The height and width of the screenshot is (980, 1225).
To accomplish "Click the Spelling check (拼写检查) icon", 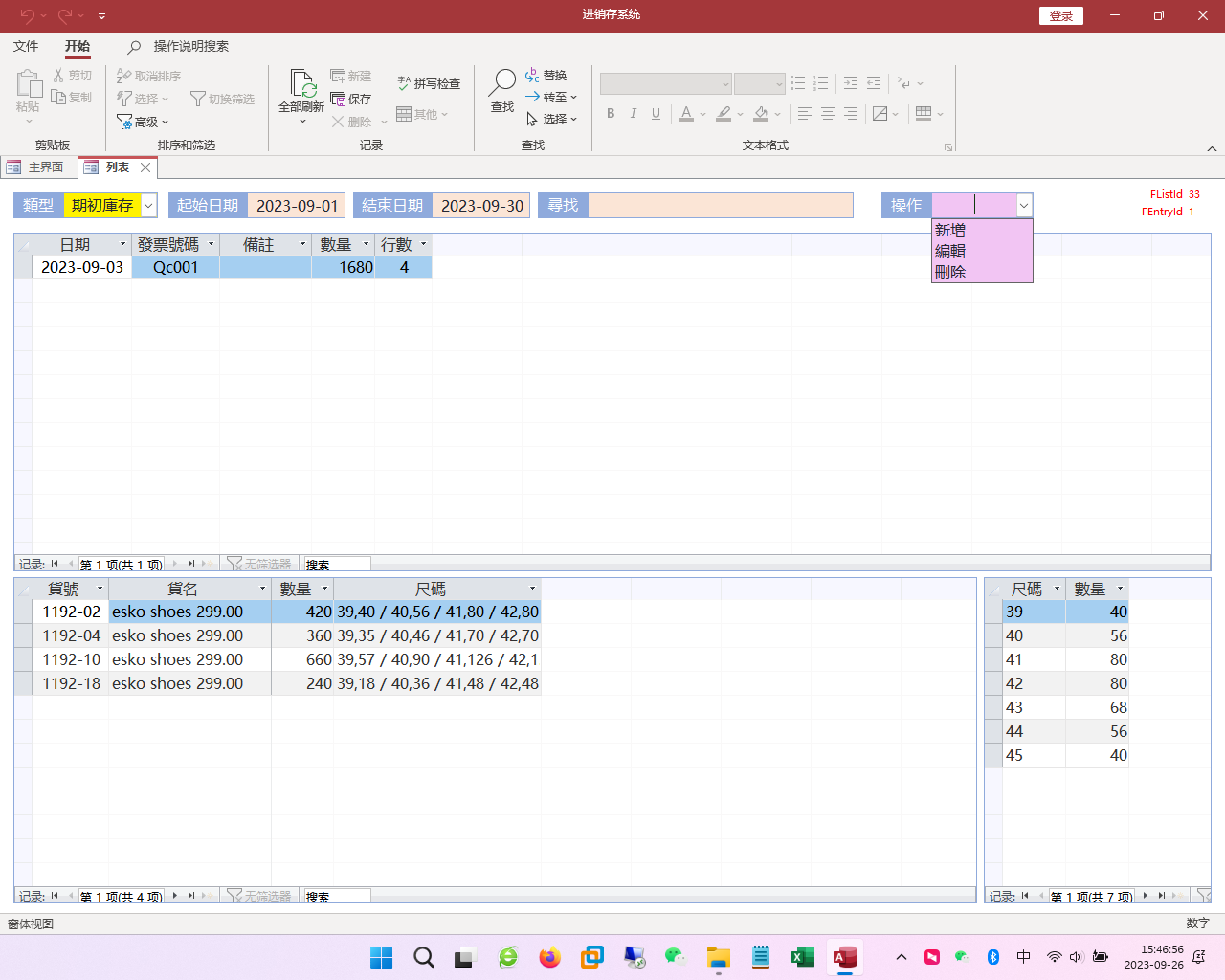I will [404, 83].
